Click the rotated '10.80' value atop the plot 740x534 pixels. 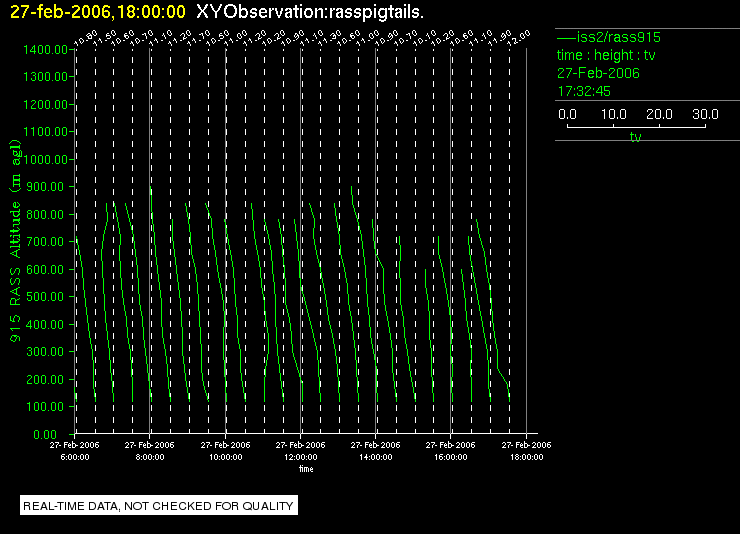point(86,38)
